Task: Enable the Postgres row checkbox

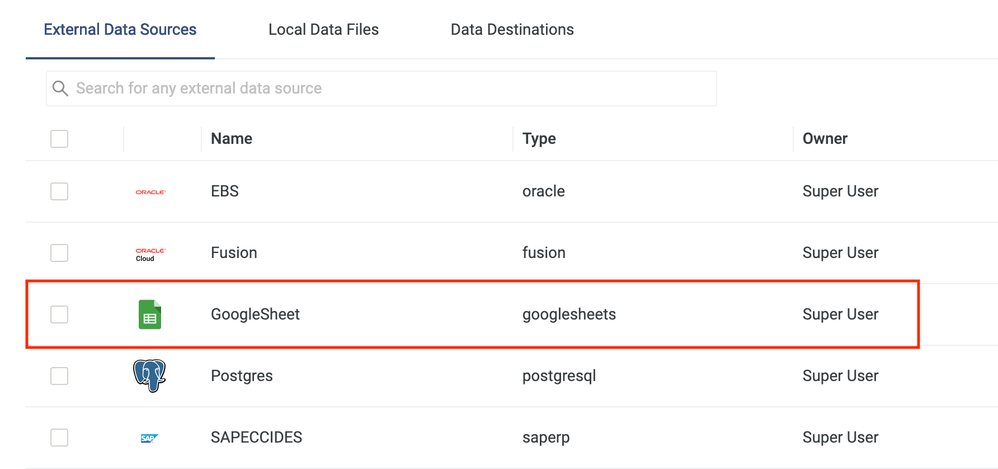Action: (59, 376)
